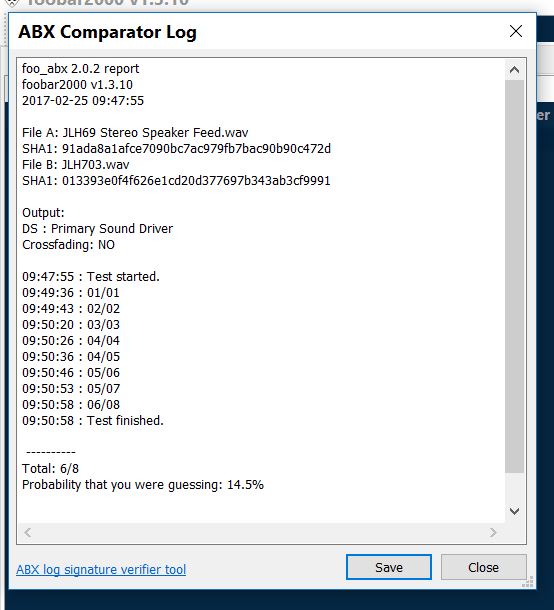Click the horizontal scroll left arrow
The height and width of the screenshot is (610, 554).
point(28,532)
